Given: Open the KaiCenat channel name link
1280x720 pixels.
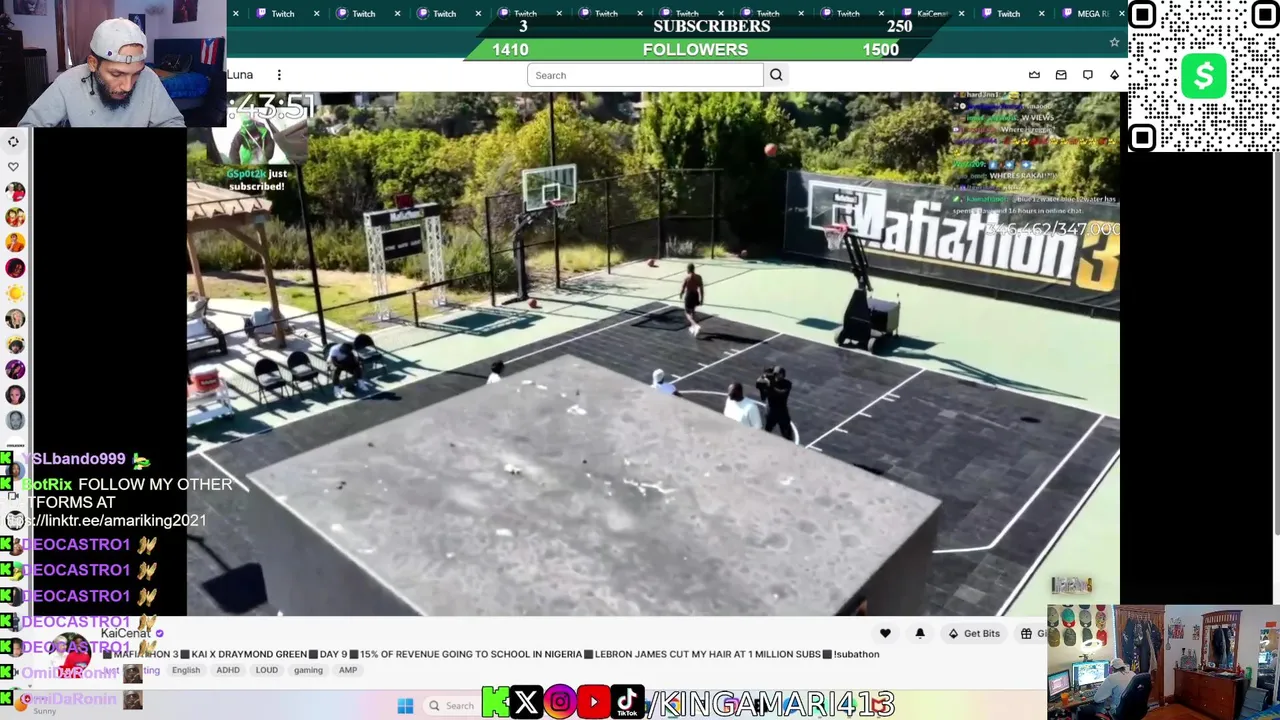Looking at the screenshot, I should pos(126,633).
